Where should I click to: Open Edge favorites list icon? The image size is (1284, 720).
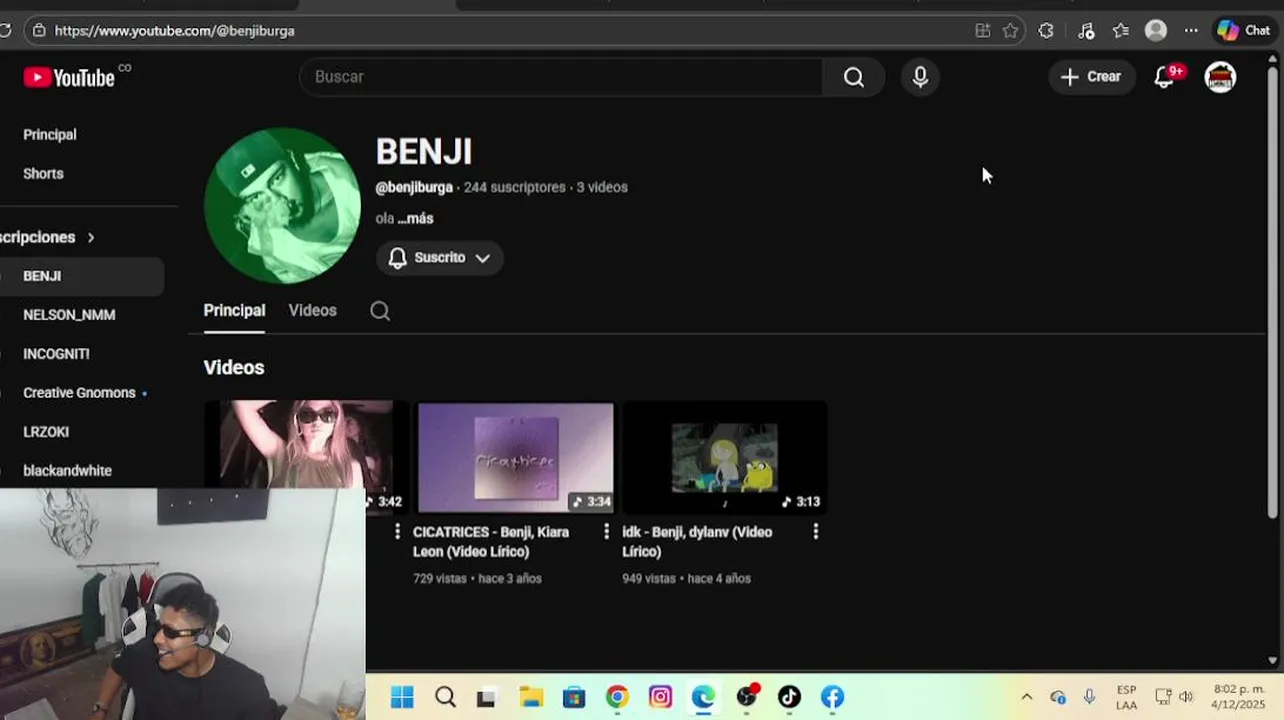(x=1121, y=31)
